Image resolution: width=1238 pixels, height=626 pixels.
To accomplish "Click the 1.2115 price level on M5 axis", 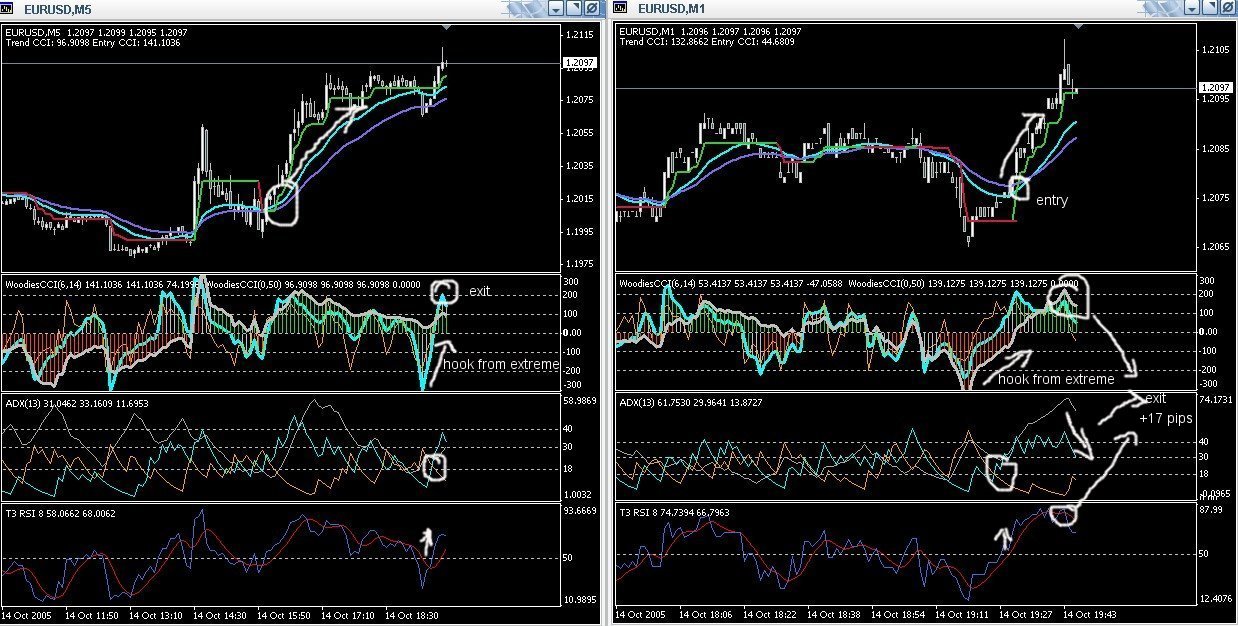I will point(580,34).
